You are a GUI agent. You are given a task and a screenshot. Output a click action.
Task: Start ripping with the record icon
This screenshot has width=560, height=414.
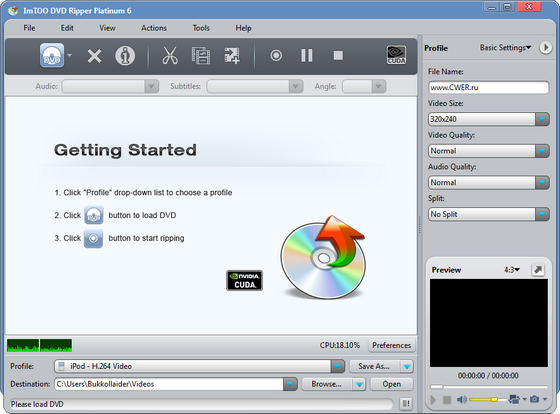(x=276, y=56)
